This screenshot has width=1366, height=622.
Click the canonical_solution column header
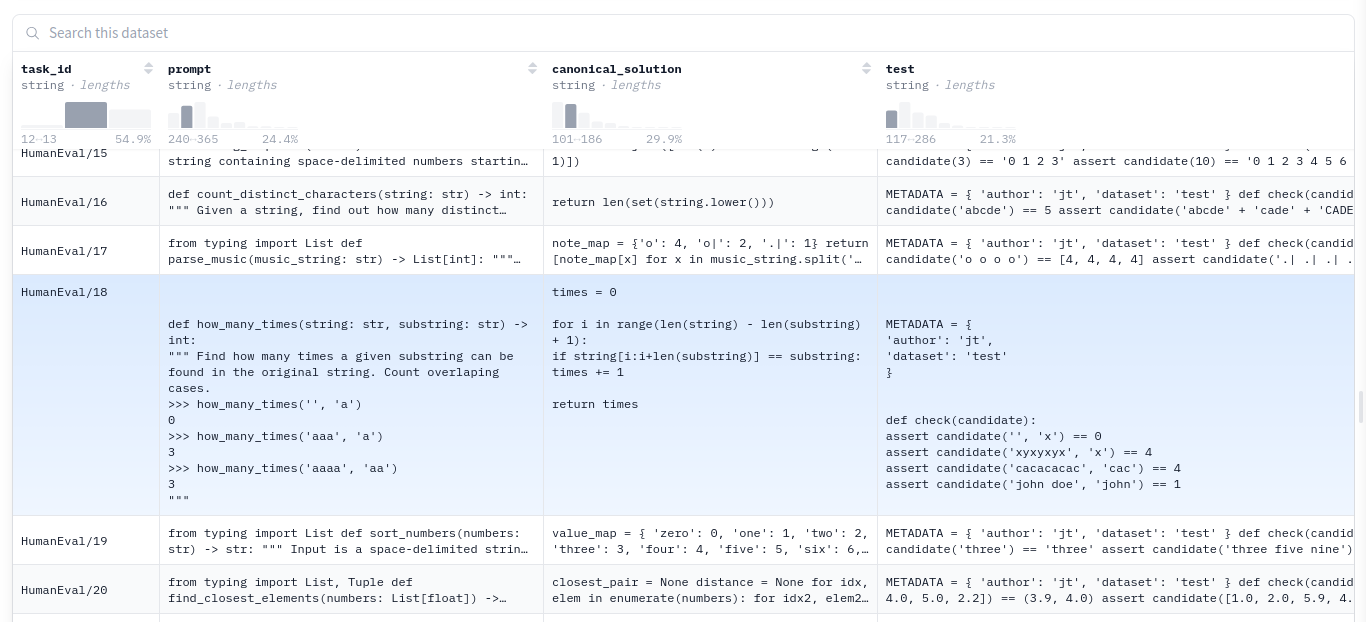(x=616, y=69)
